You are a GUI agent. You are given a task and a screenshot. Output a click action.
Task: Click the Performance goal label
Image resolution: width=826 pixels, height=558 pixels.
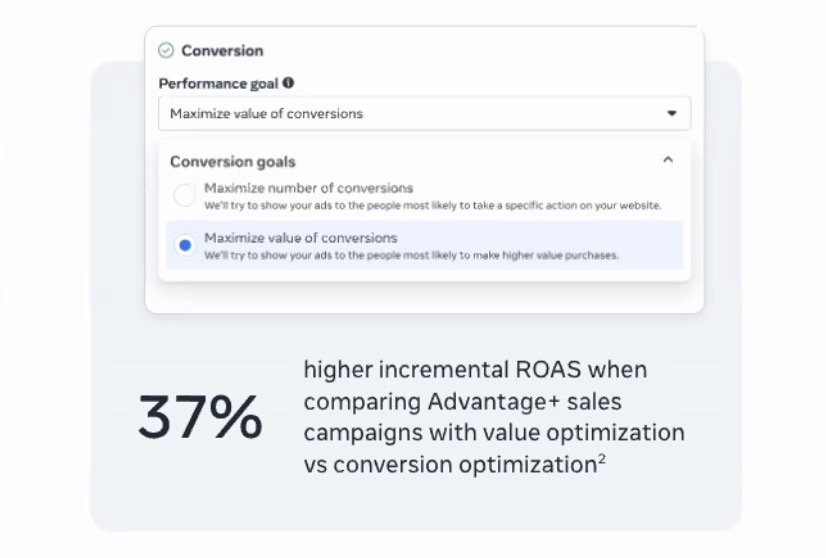click(x=218, y=84)
